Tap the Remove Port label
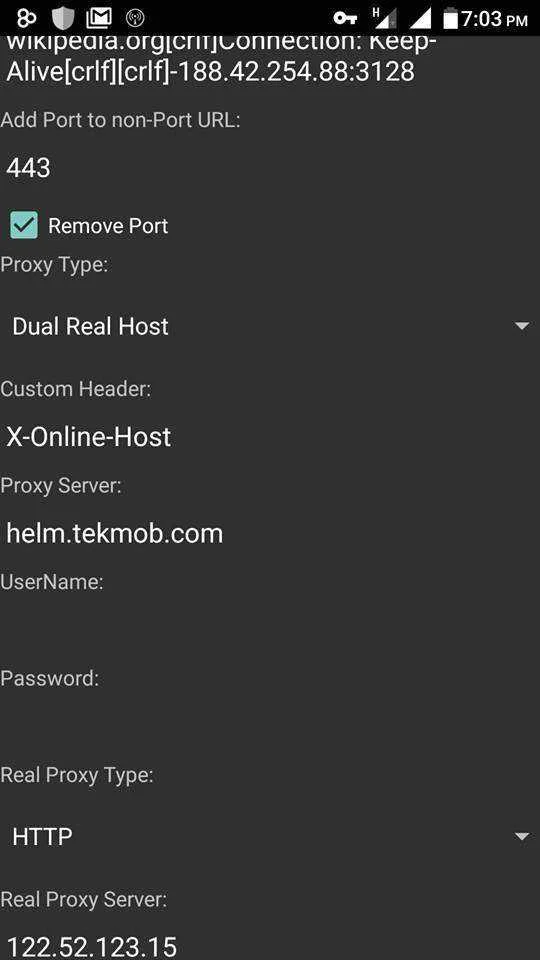 coord(108,226)
